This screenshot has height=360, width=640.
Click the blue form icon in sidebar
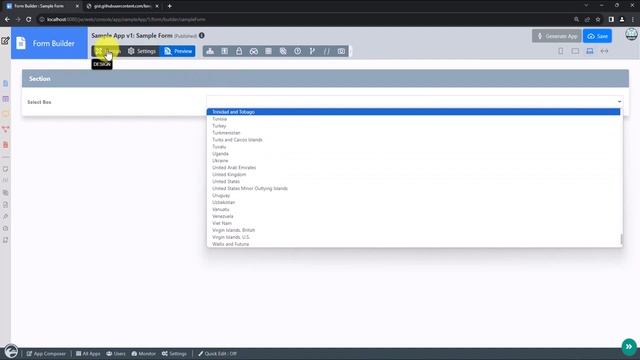pyautogui.click(x=5, y=83)
